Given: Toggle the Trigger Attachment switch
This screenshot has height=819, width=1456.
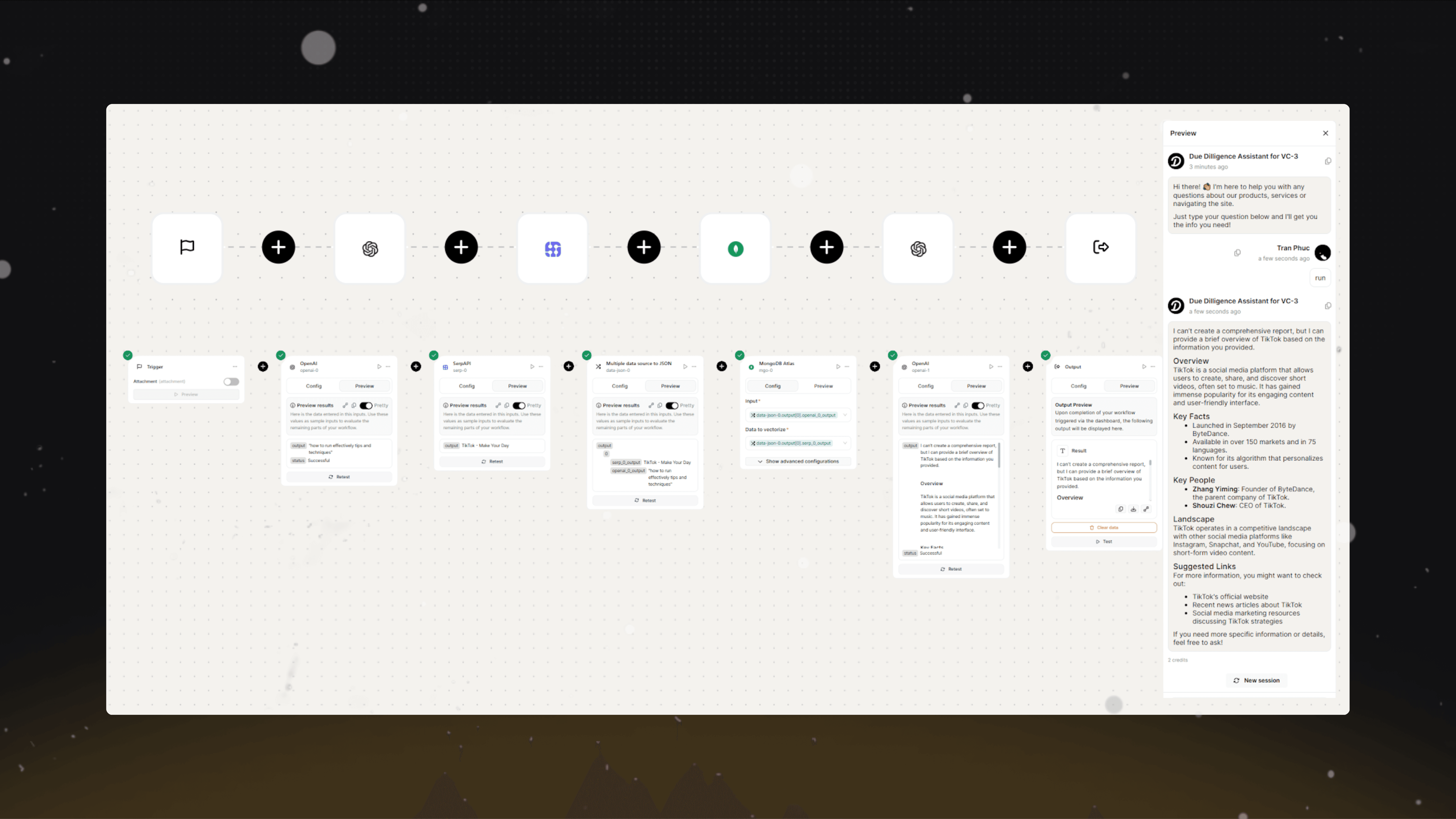Looking at the screenshot, I should pyautogui.click(x=231, y=381).
